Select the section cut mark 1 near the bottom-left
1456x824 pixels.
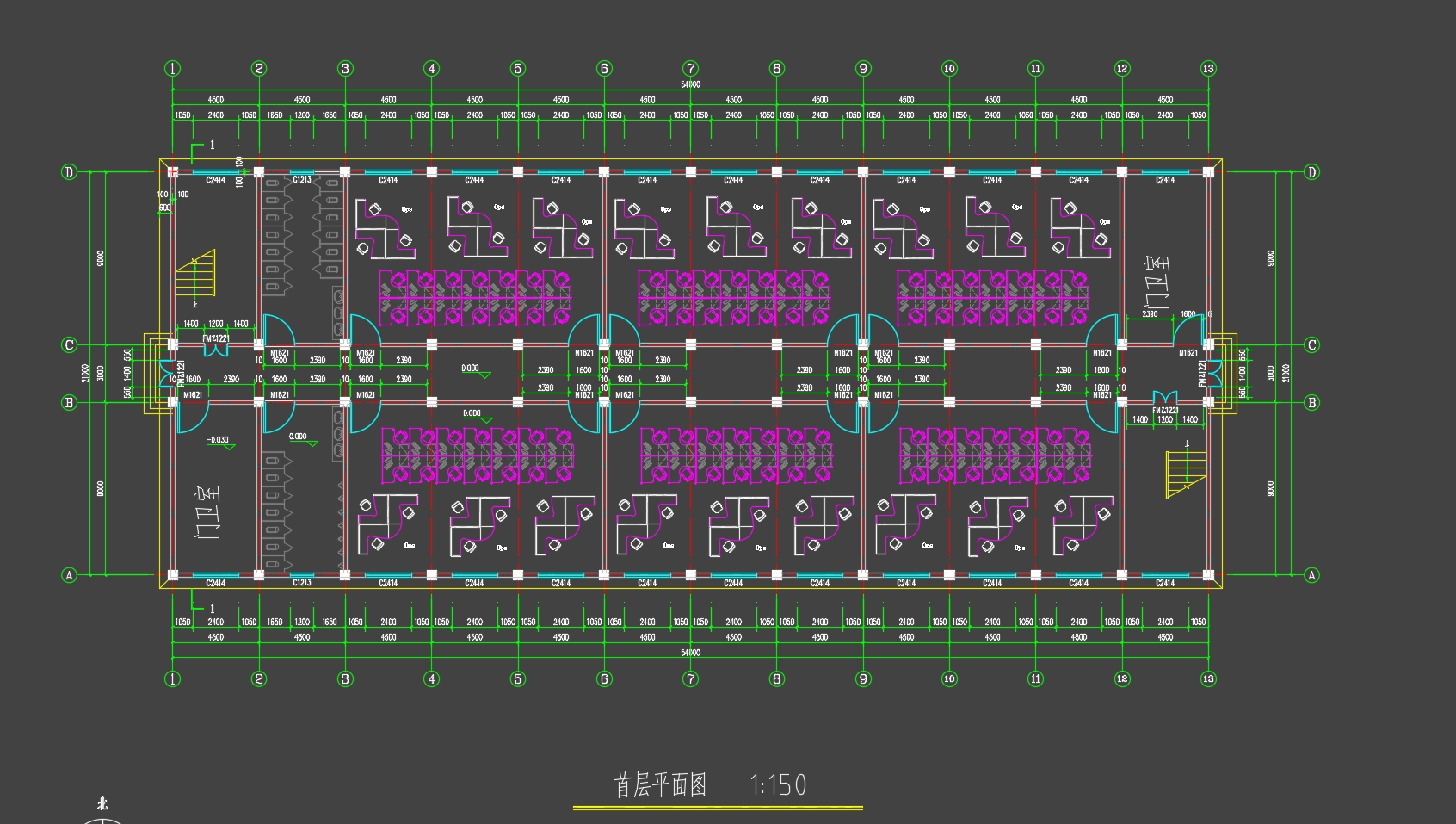(212, 609)
